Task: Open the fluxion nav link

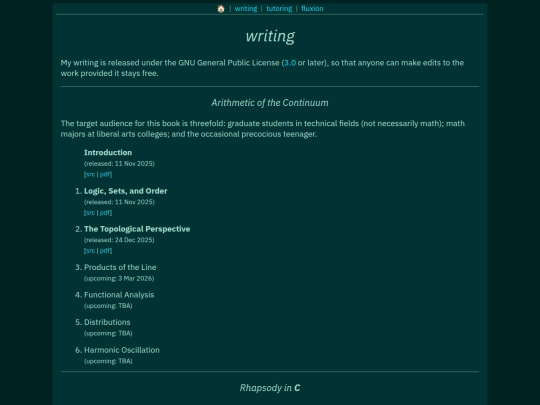Action: click(x=312, y=9)
